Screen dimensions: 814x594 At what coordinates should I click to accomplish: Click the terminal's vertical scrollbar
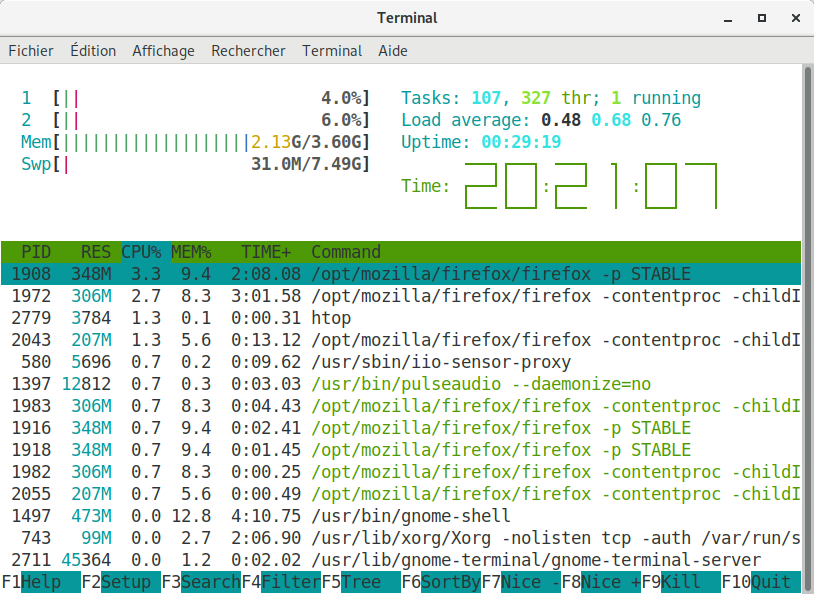[x=808, y=329]
